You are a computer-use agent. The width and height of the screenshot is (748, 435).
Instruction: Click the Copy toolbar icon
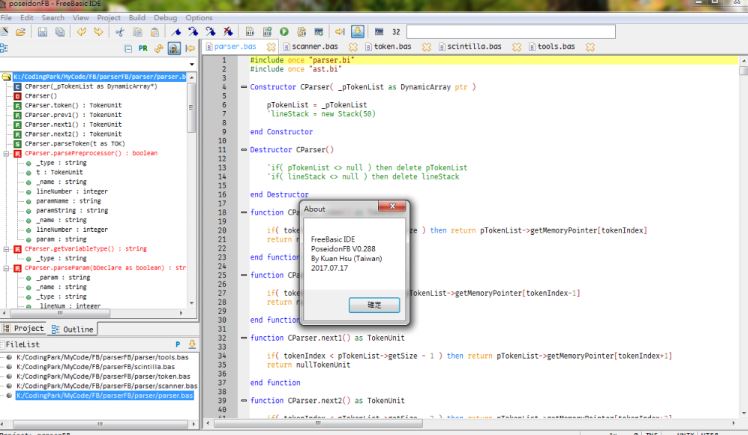tap(137, 32)
